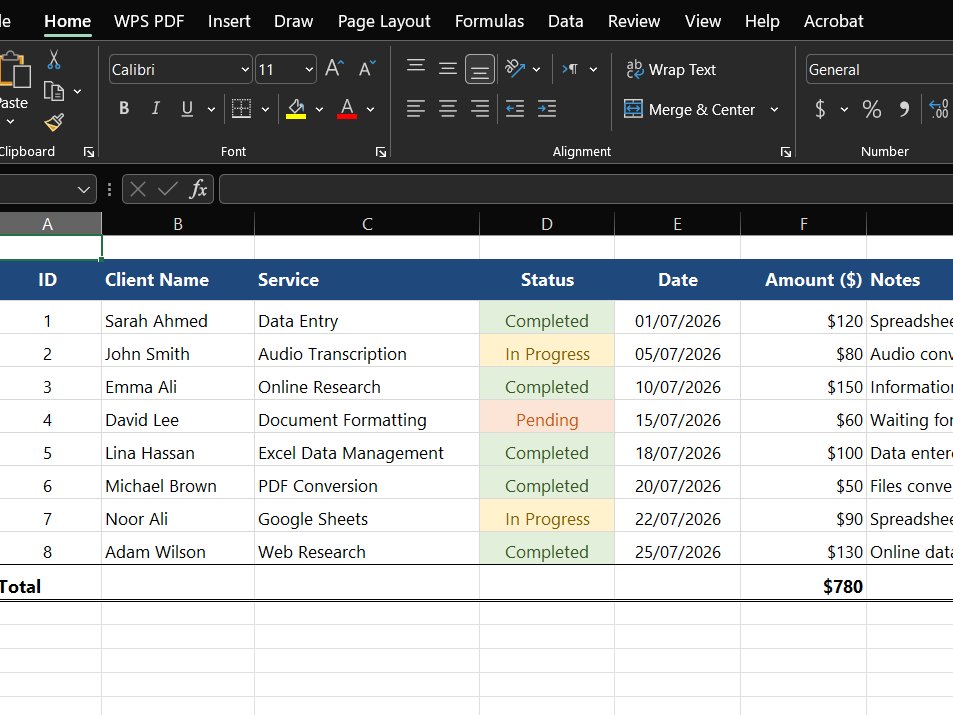Expand Accounting format options arrow

pyautogui.click(x=844, y=109)
